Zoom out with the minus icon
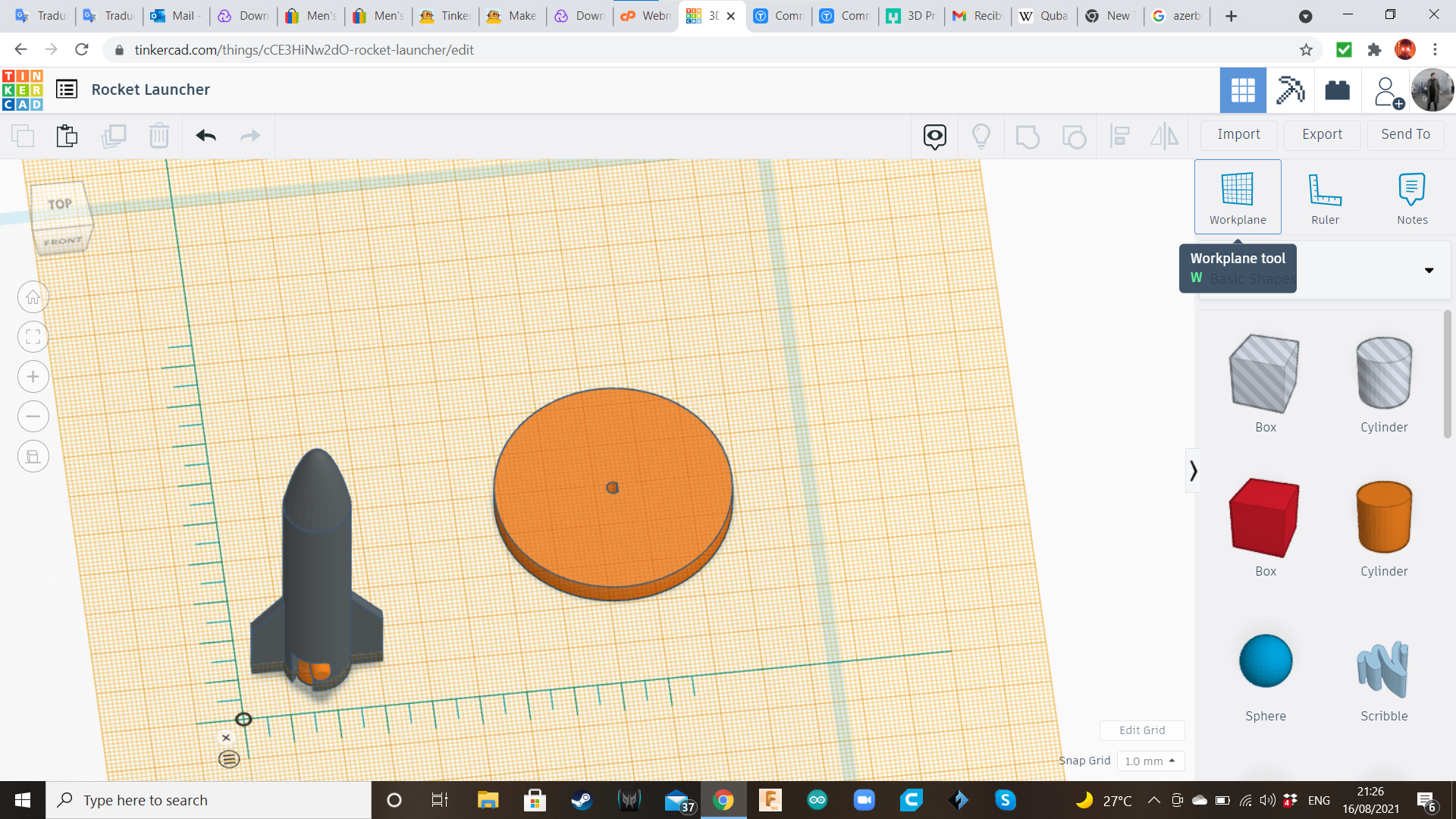This screenshot has height=819, width=1456. [x=33, y=416]
